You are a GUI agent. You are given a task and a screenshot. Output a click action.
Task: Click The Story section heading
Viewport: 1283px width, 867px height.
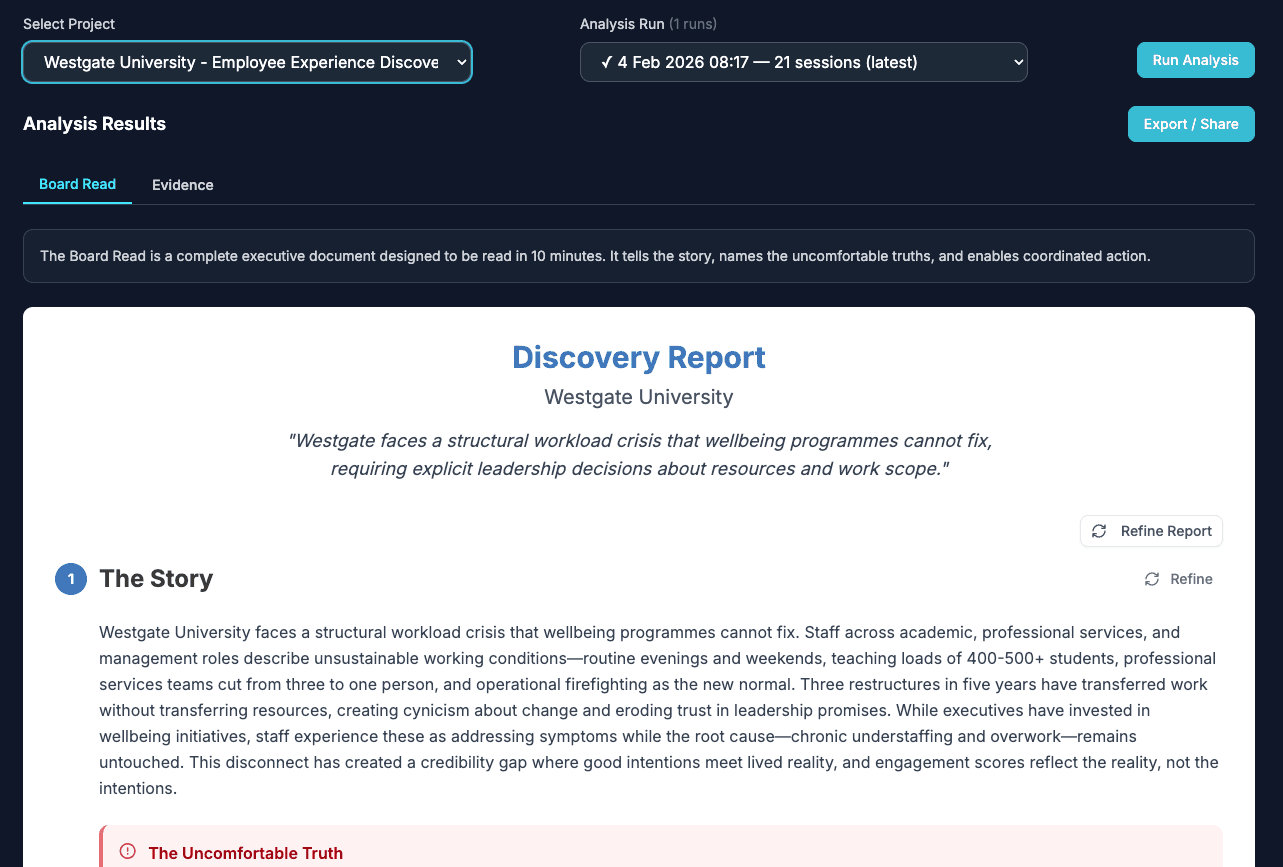click(x=156, y=579)
